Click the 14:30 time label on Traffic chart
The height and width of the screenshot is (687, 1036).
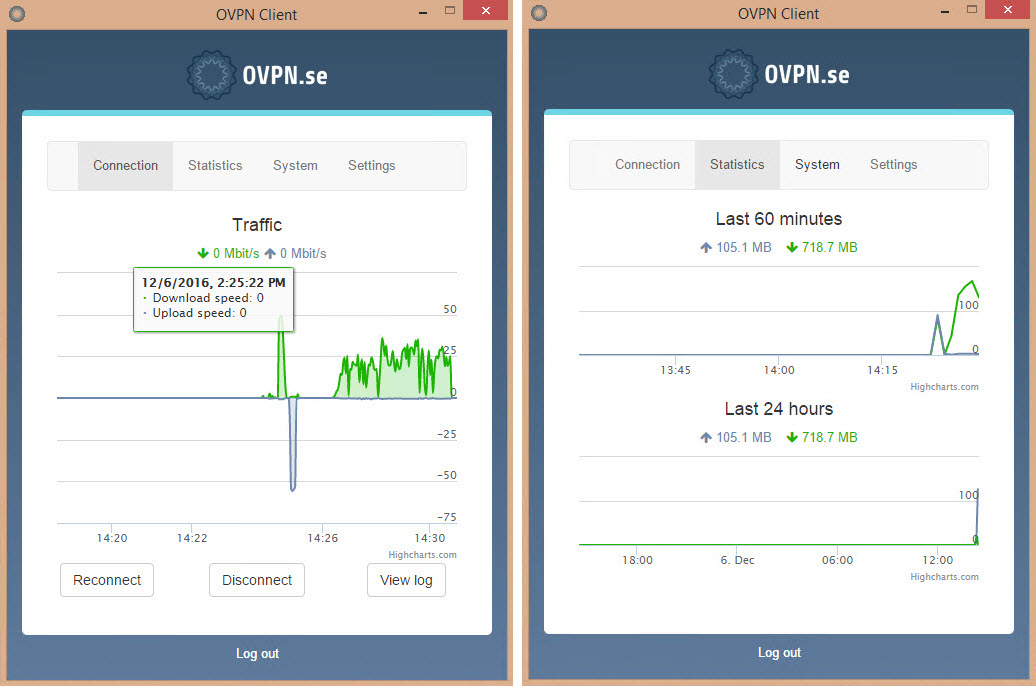429,538
